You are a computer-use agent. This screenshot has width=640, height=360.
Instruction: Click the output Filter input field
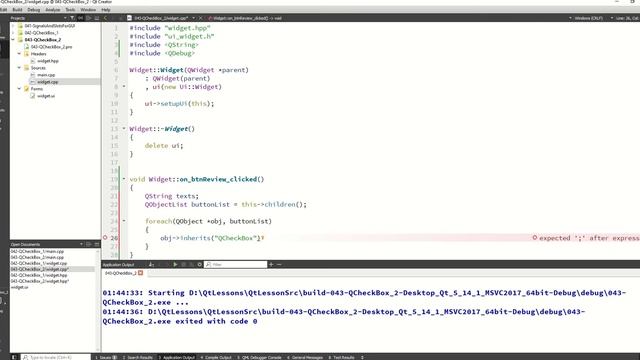236,264
